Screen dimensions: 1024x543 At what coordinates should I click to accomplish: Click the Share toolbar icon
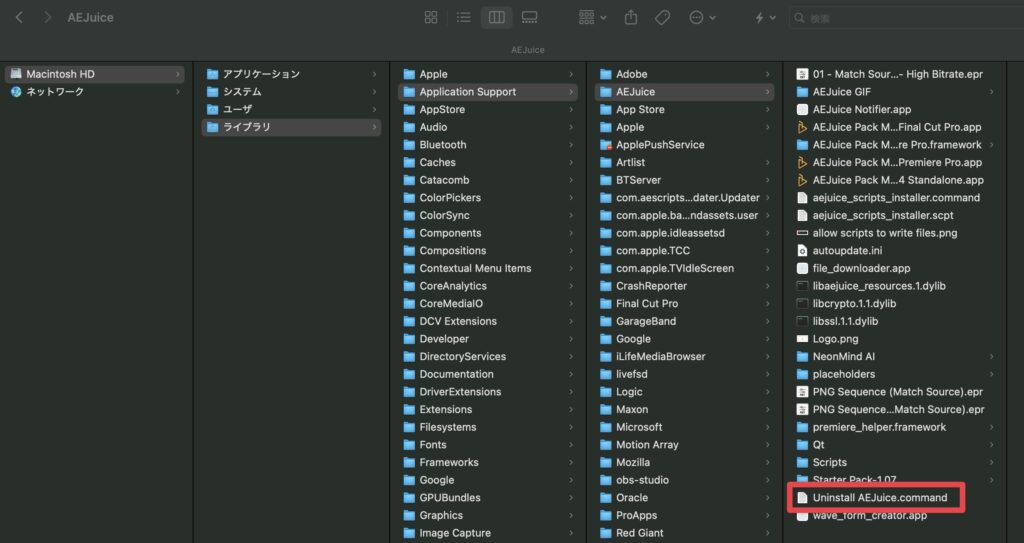[x=631, y=18]
